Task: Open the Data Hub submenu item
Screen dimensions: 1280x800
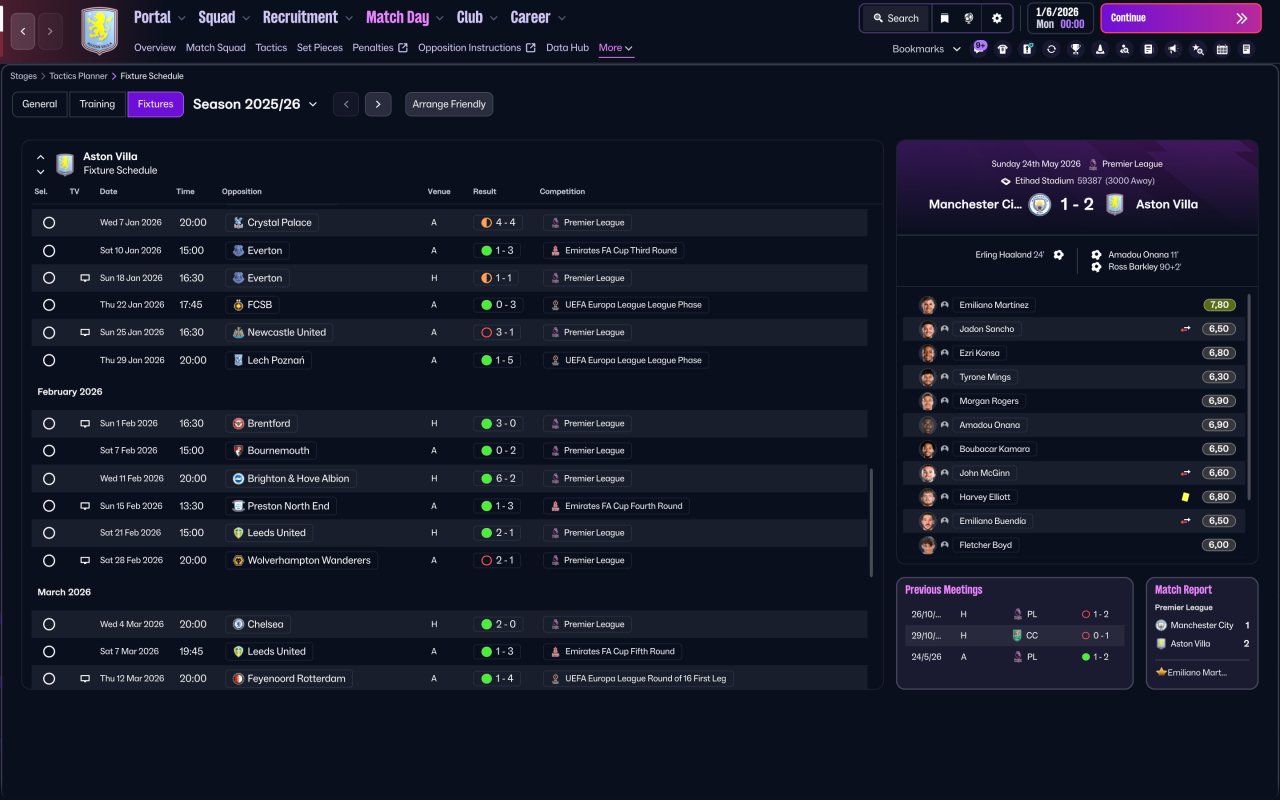Action: point(567,48)
